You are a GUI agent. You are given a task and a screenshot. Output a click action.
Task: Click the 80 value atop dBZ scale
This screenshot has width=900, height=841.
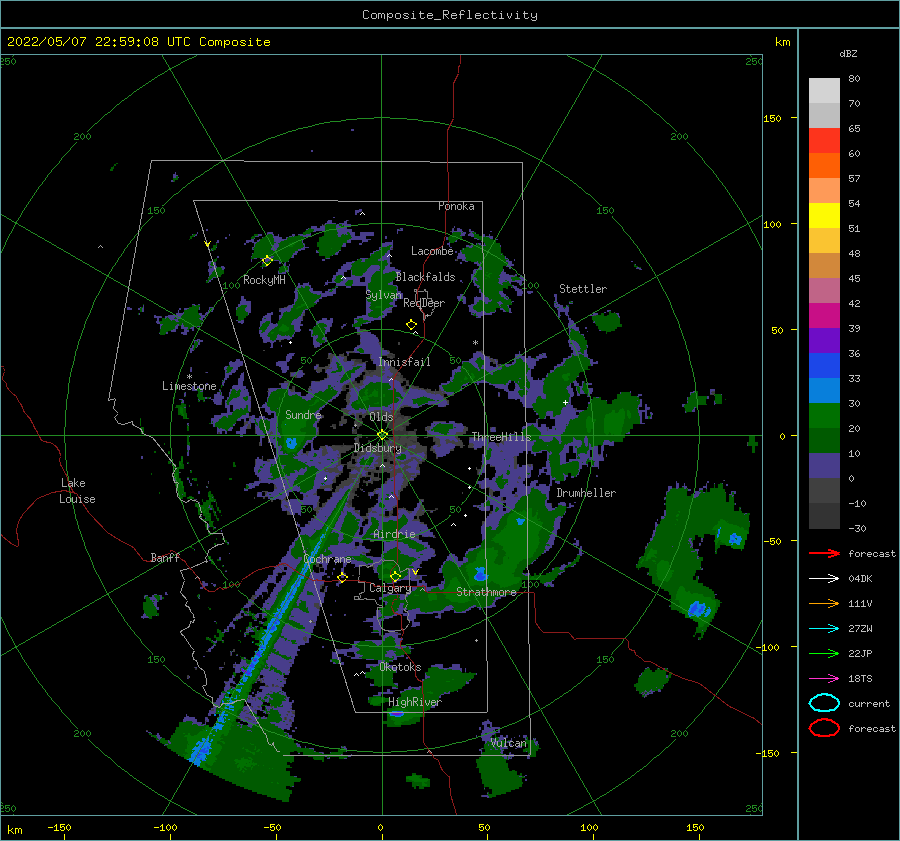click(x=854, y=79)
